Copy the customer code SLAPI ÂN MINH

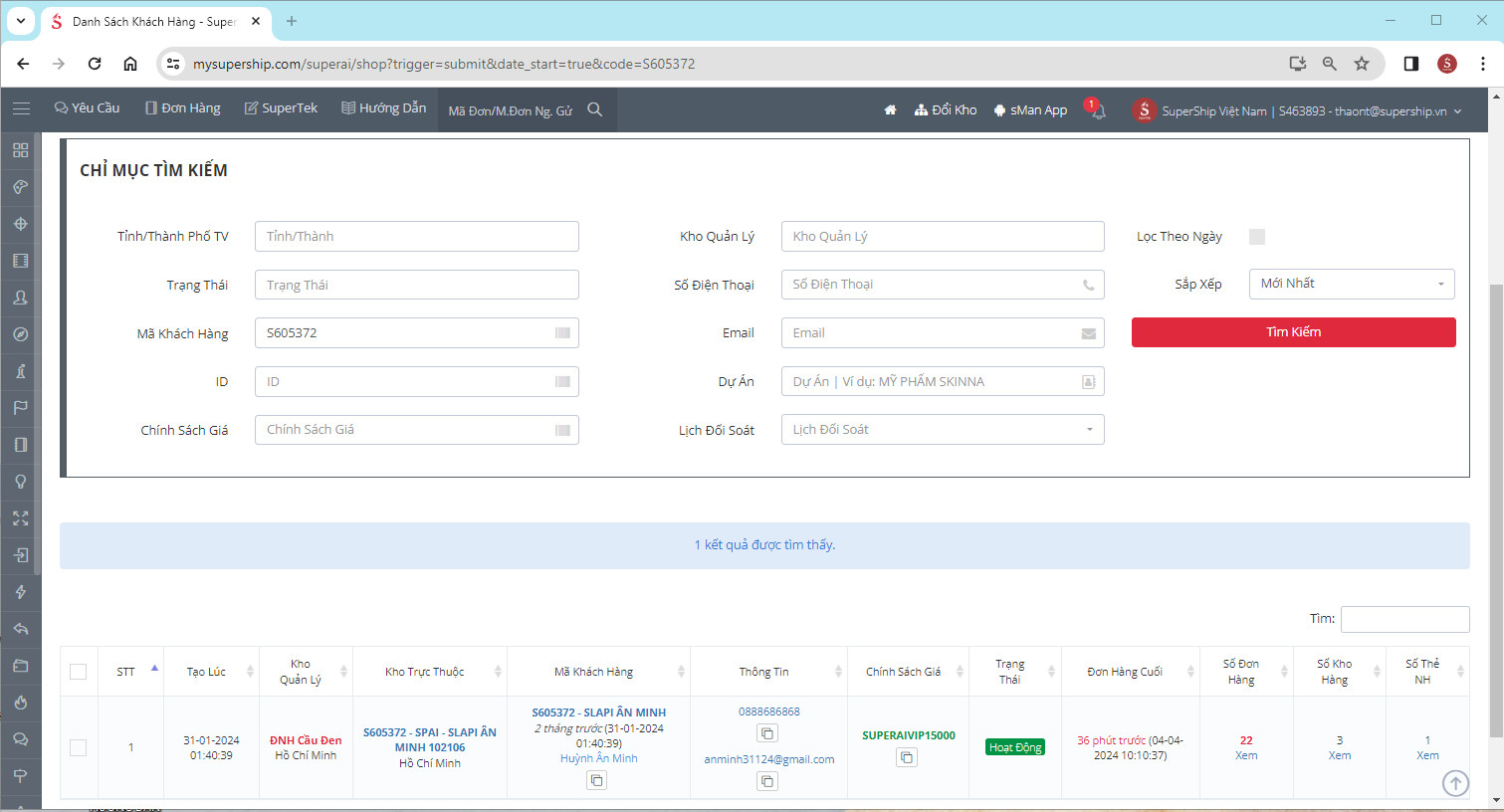tap(596, 781)
